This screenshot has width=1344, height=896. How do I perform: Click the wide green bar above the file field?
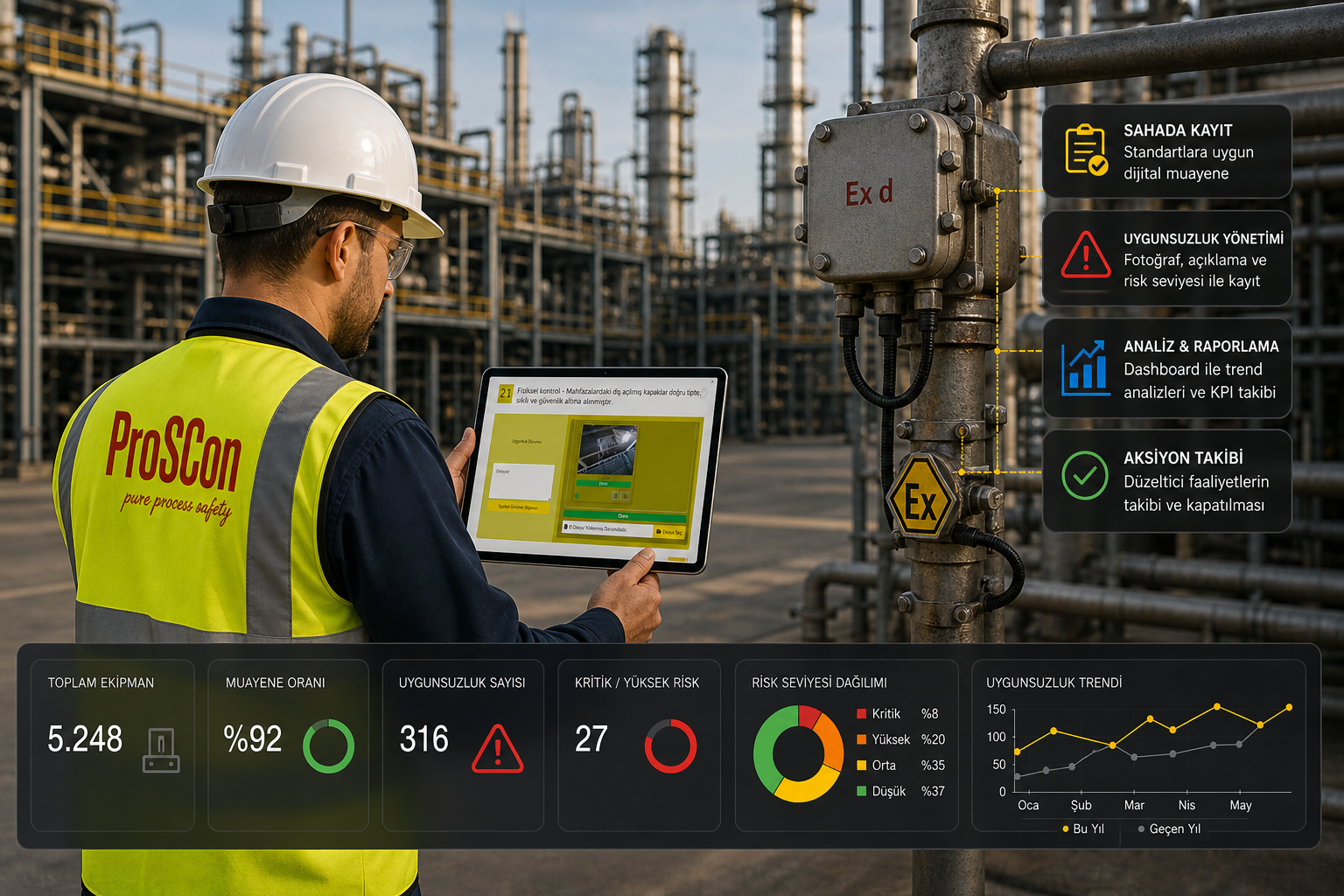625,516
